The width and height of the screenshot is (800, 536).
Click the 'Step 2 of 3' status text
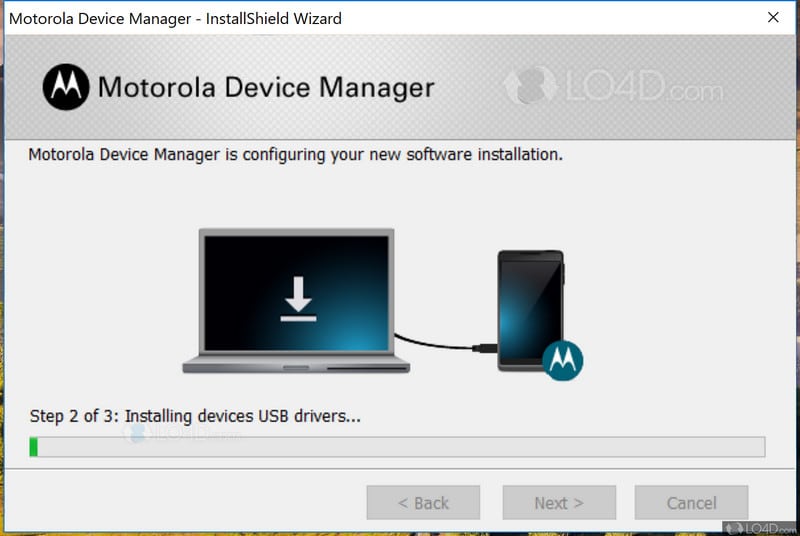tap(195, 416)
